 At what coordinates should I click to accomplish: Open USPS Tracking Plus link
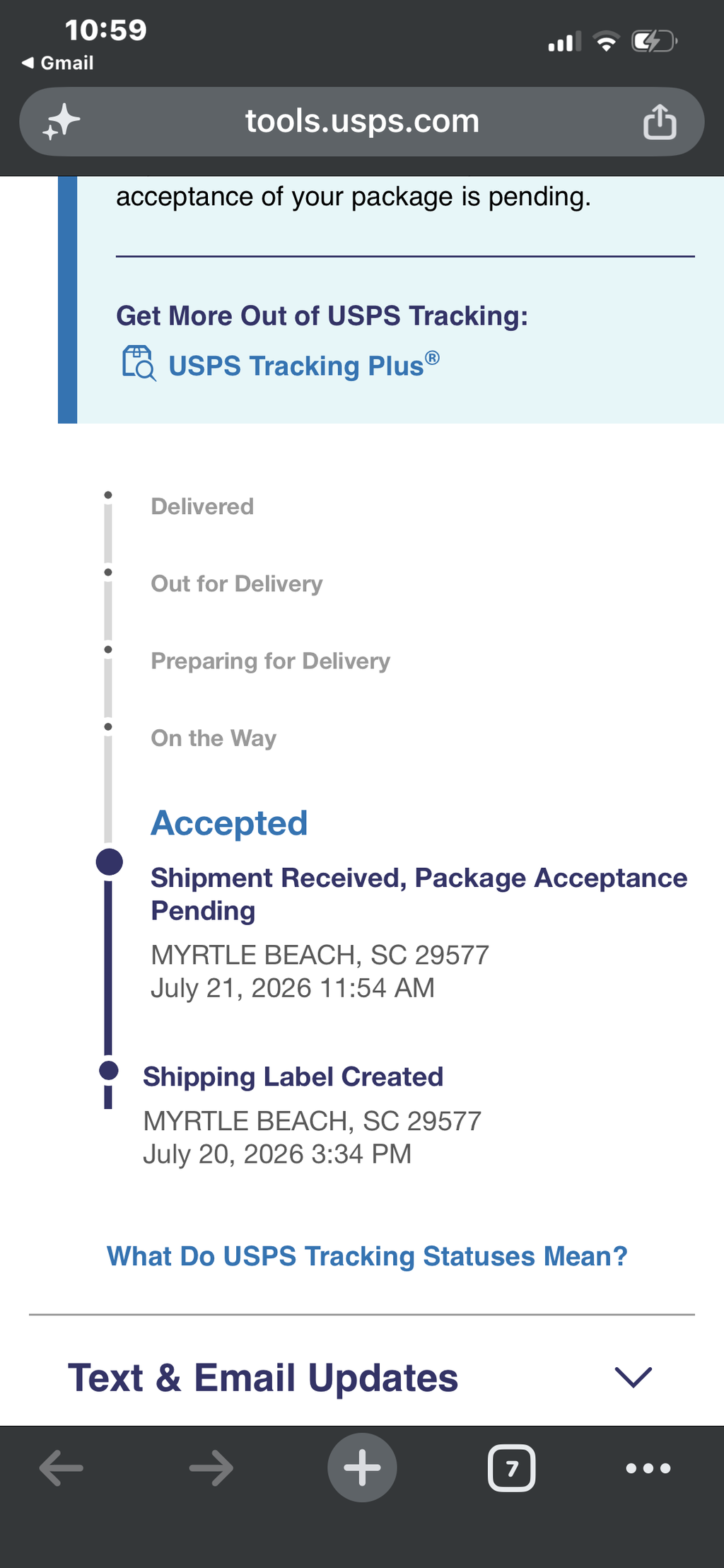pyautogui.click(x=304, y=365)
